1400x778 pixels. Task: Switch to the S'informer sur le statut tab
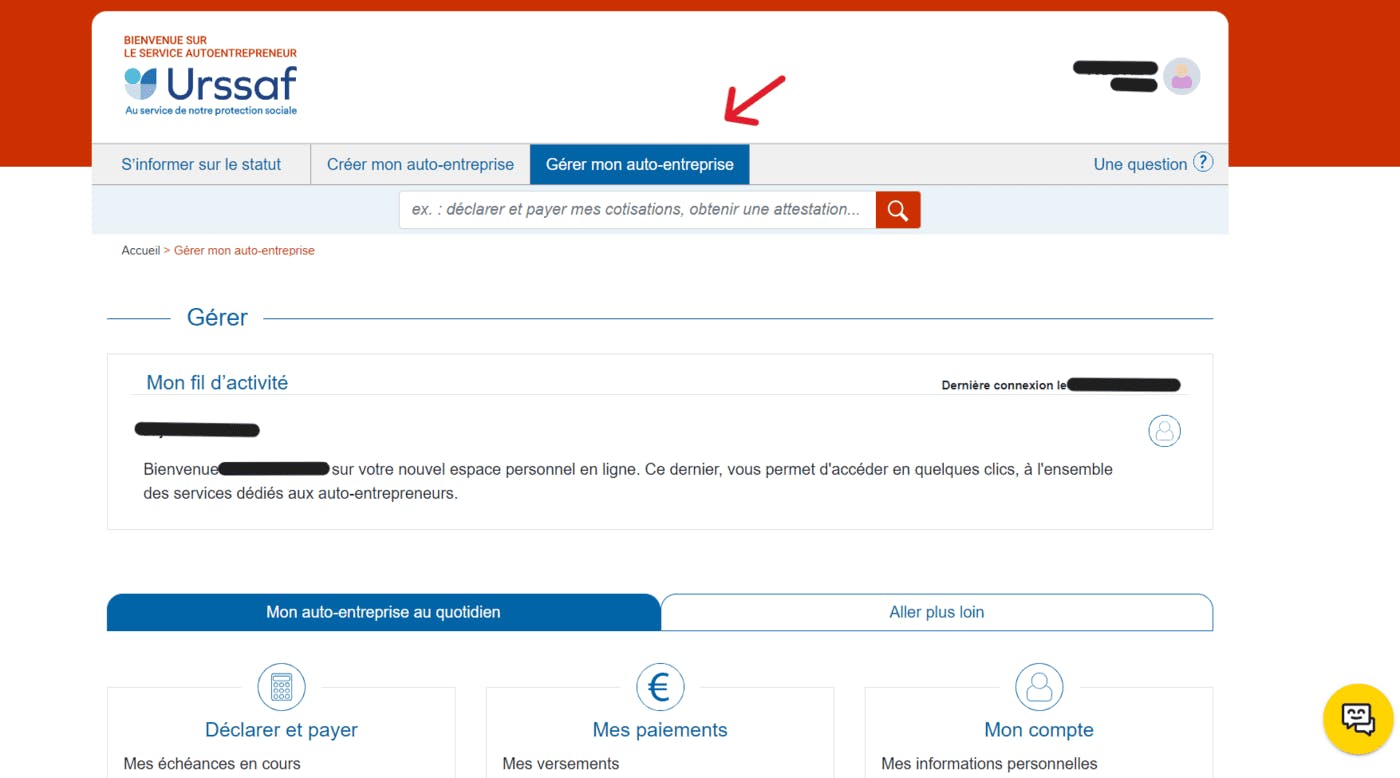tap(200, 163)
